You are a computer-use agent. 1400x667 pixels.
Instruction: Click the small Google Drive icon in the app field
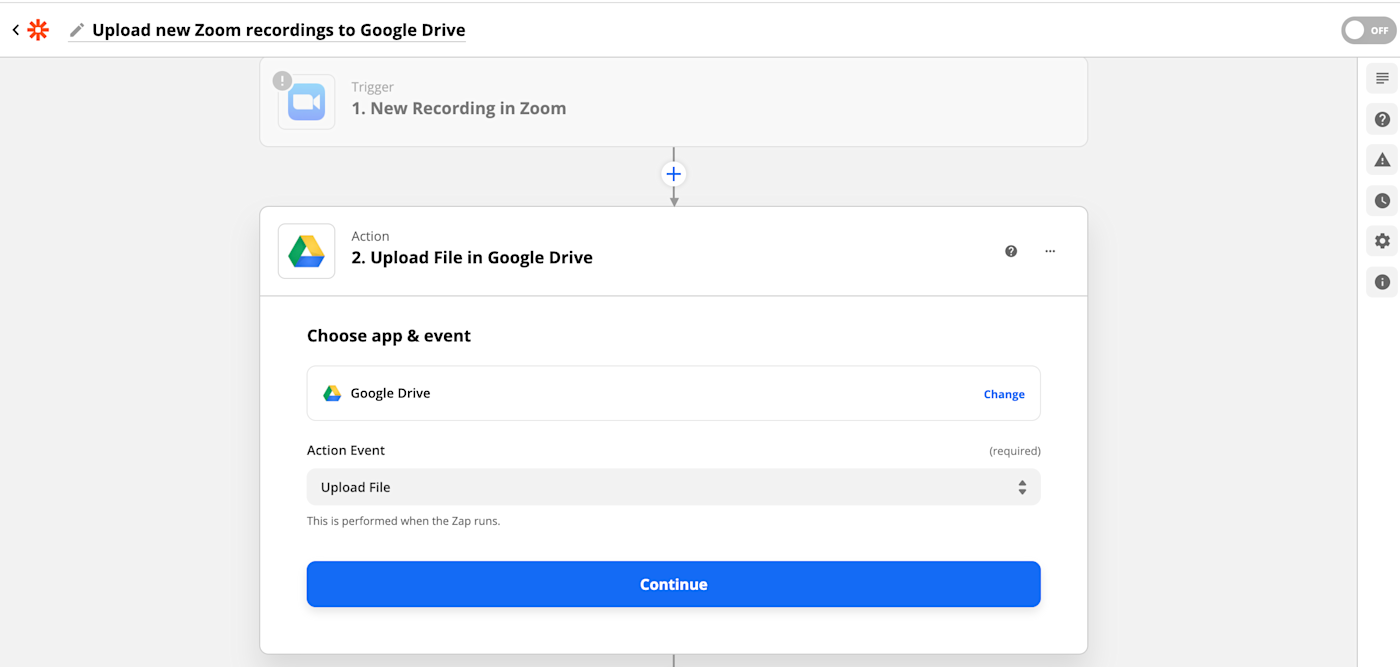coord(332,393)
